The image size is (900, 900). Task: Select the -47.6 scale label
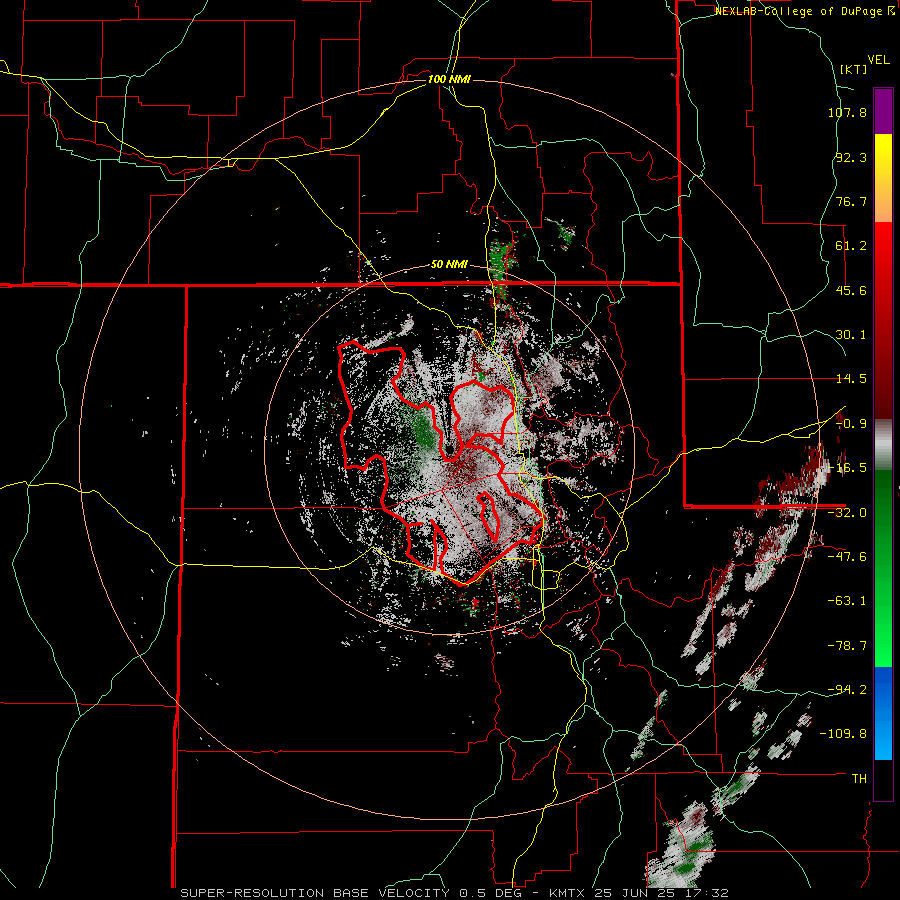pos(847,557)
